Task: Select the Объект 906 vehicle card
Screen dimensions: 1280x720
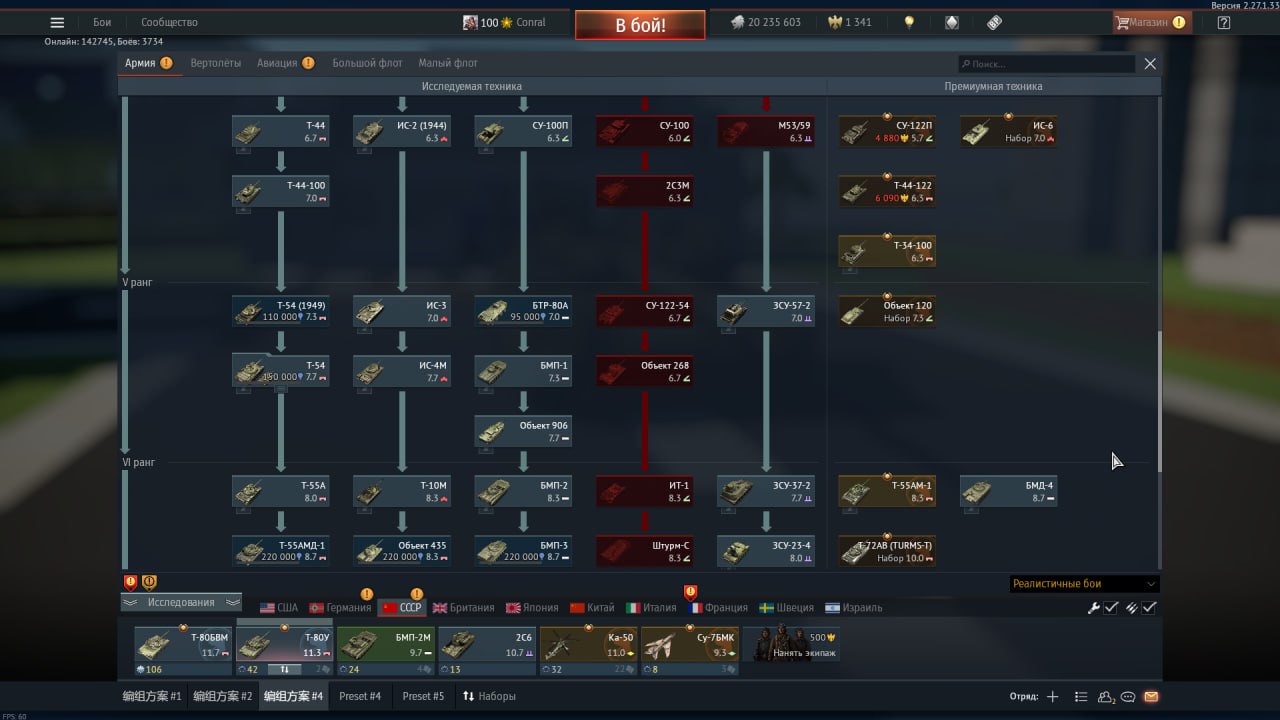Action: coord(523,431)
